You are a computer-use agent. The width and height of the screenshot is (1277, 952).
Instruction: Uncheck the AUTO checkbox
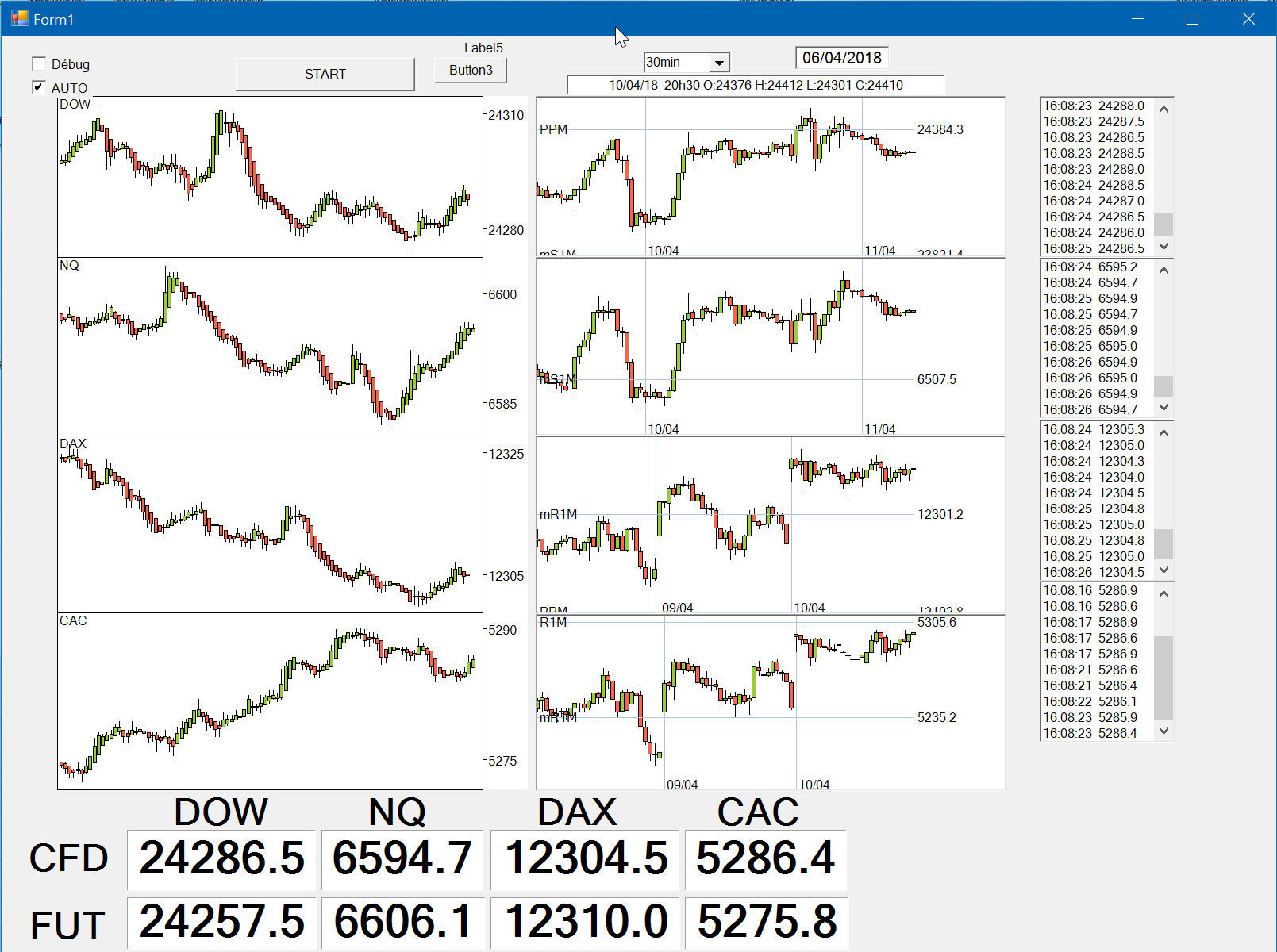(39, 87)
